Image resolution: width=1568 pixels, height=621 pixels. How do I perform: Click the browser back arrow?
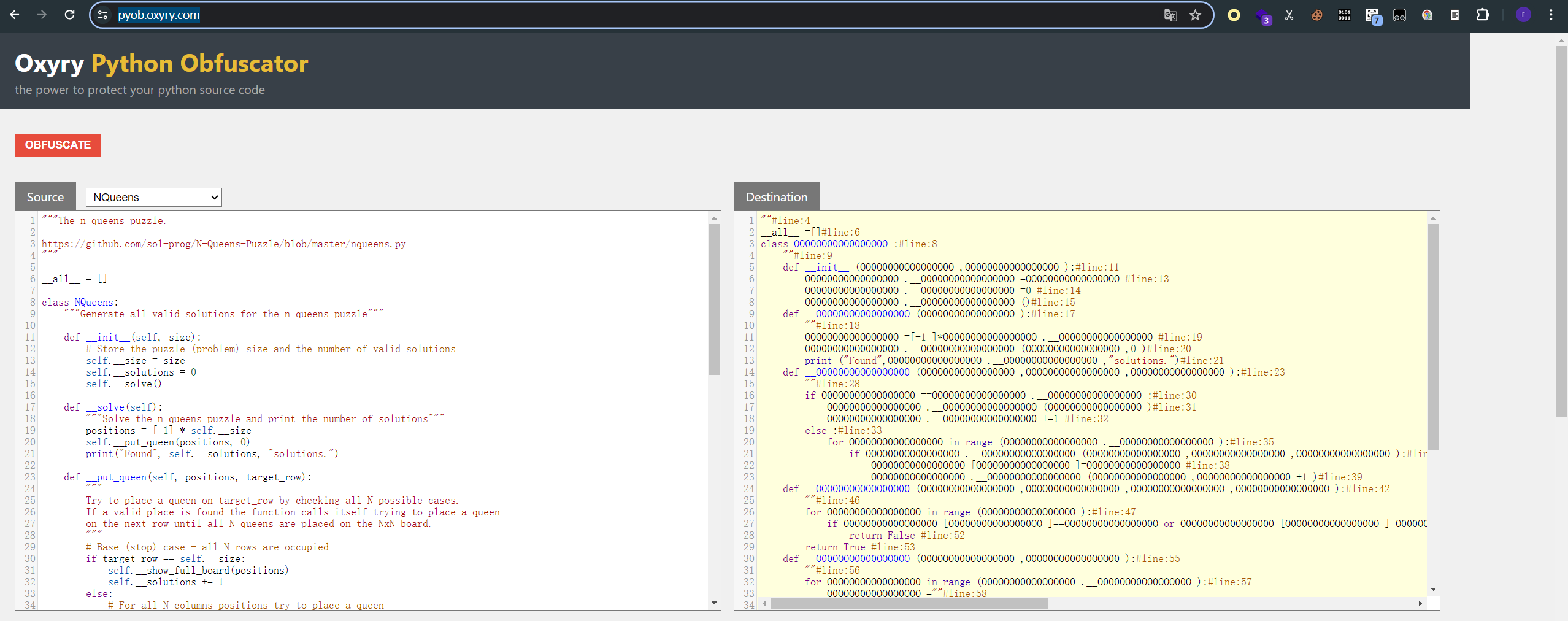click(x=15, y=15)
